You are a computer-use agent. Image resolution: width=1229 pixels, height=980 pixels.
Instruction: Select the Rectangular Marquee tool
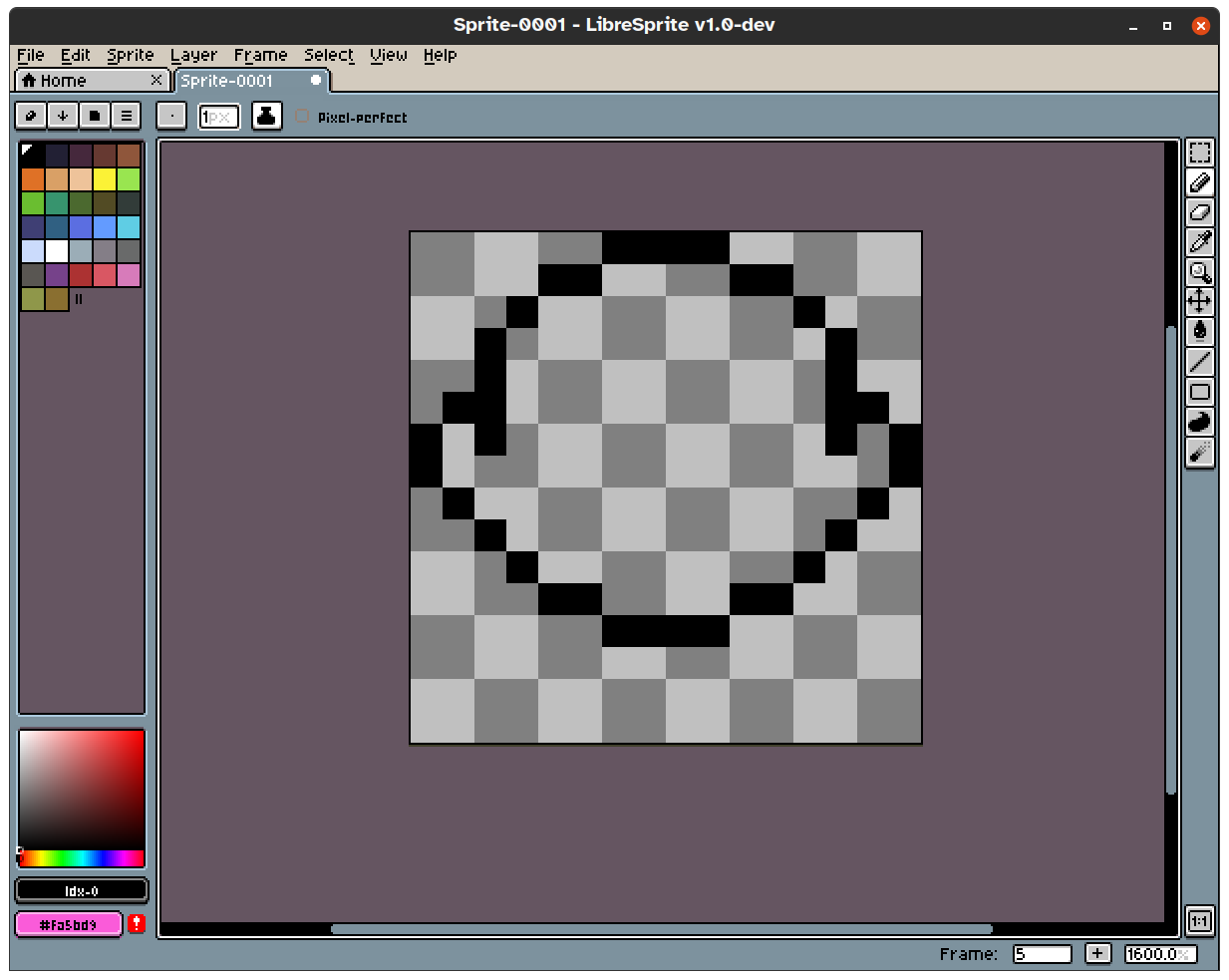click(x=1200, y=152)
